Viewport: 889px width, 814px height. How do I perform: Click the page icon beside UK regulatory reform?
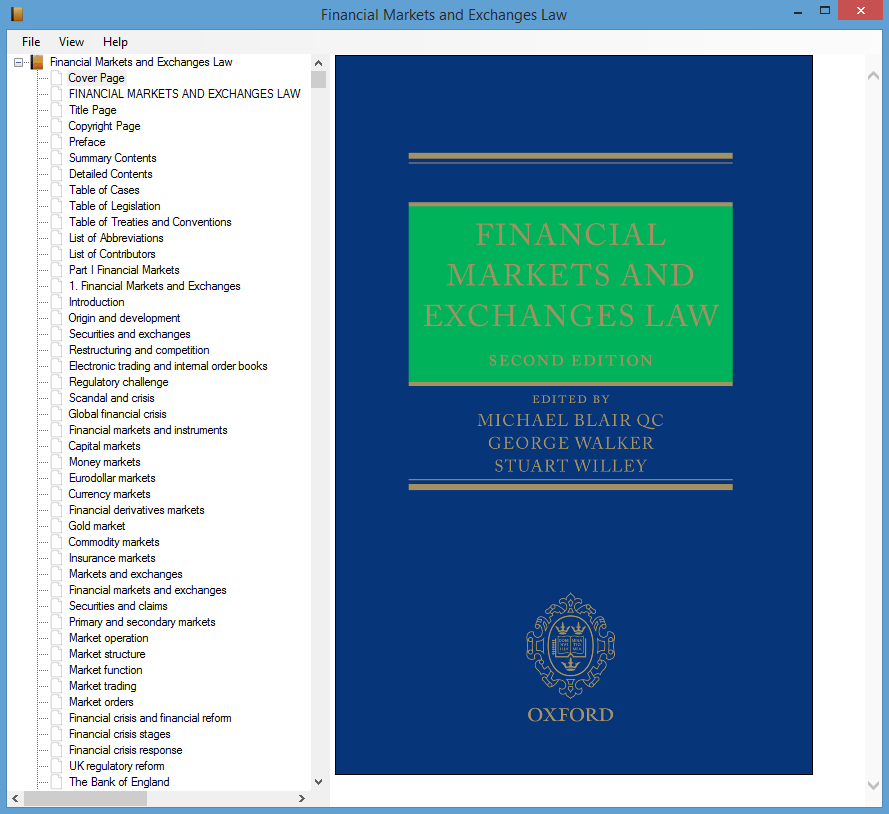click(x=57, y=766)
